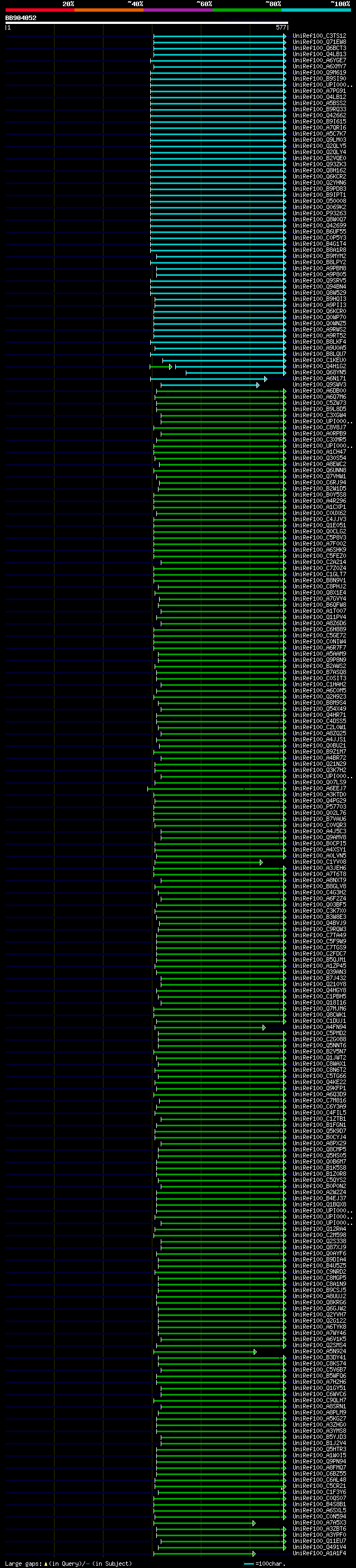The height and width of the screenshot is (1568, 356).
Task: Select the label UniRef100_A6DB00
Action: tap(319, 391)
